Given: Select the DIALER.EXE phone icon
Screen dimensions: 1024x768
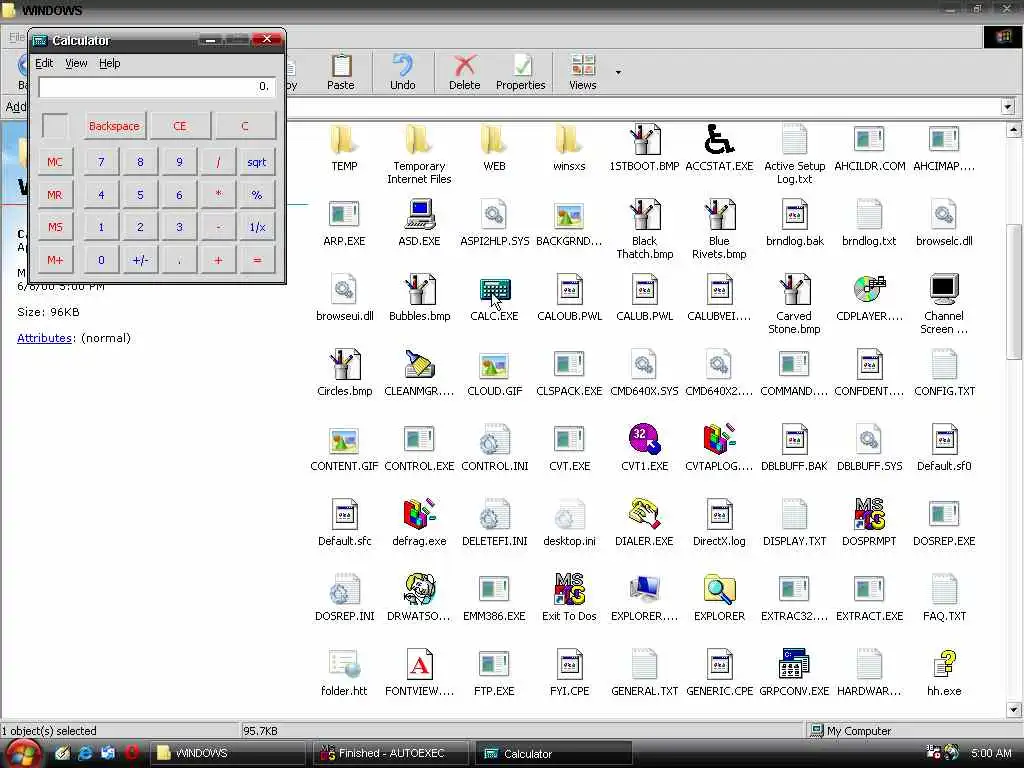Looking at the screenshot, I should click(x=645, y=515).
